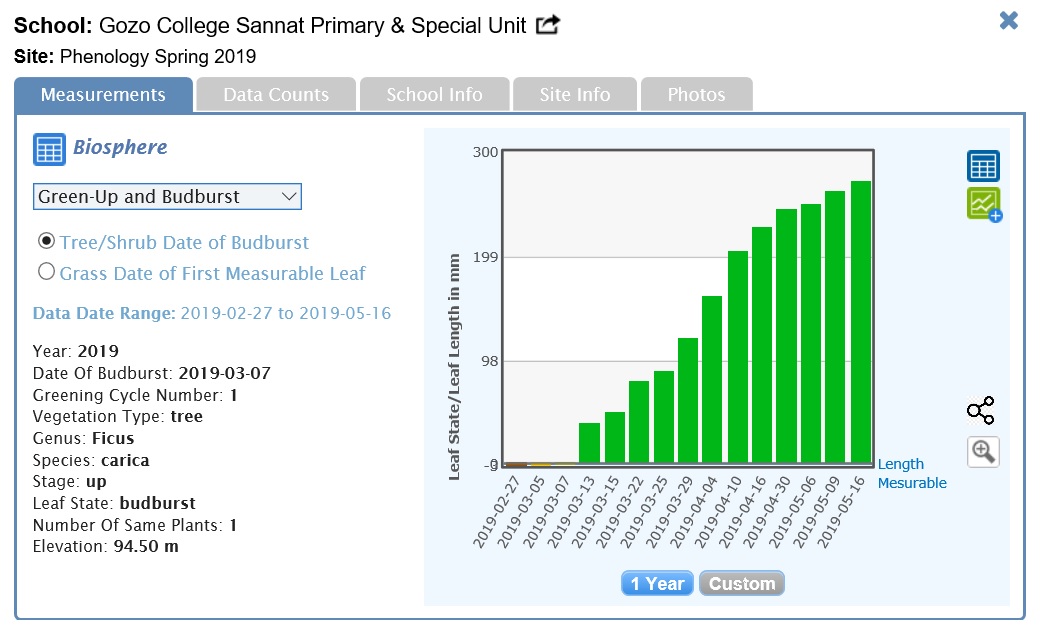Expand Green-Up and Budburst dropdown
This screenshot has height=635, width=1044.
coord(167,197)
